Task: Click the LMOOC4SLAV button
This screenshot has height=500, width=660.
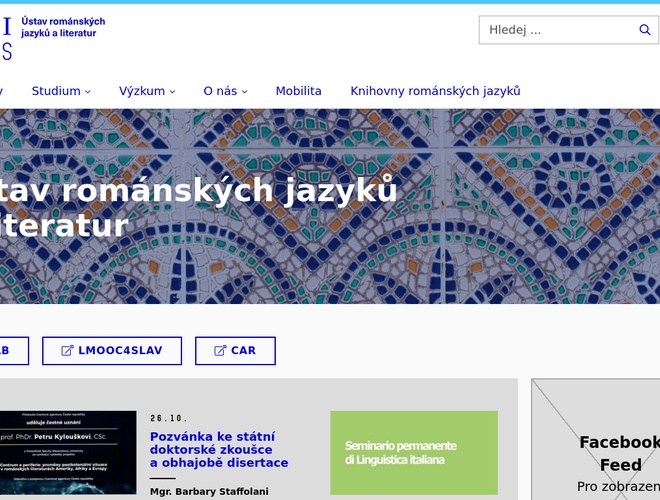Action: 112,351
